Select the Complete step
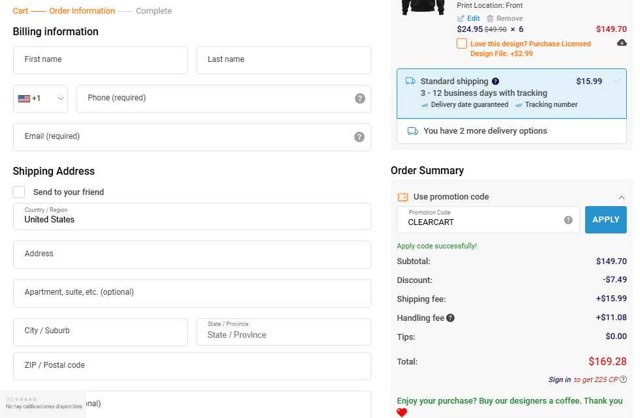640x418 pixels. (153, 11)
